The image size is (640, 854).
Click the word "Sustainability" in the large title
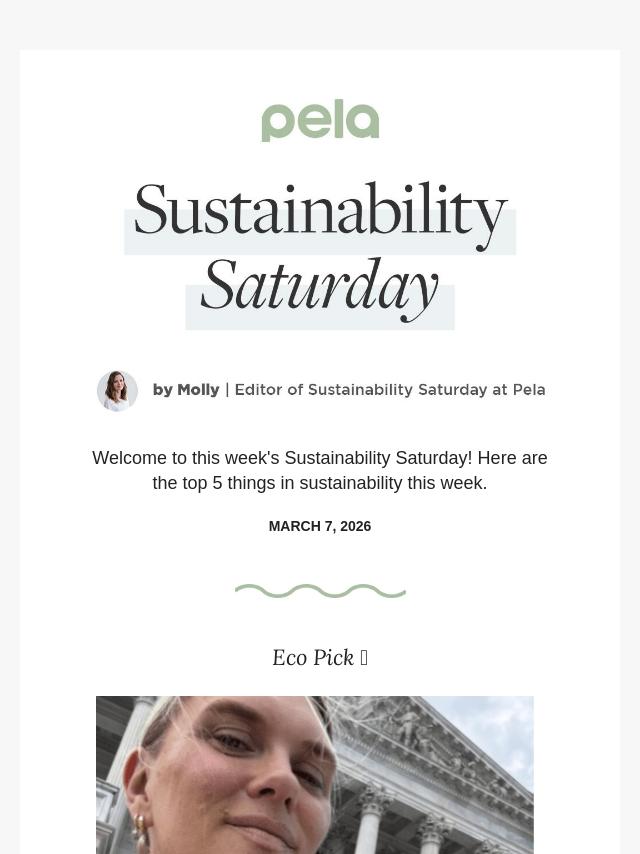[x=320, y=210]
